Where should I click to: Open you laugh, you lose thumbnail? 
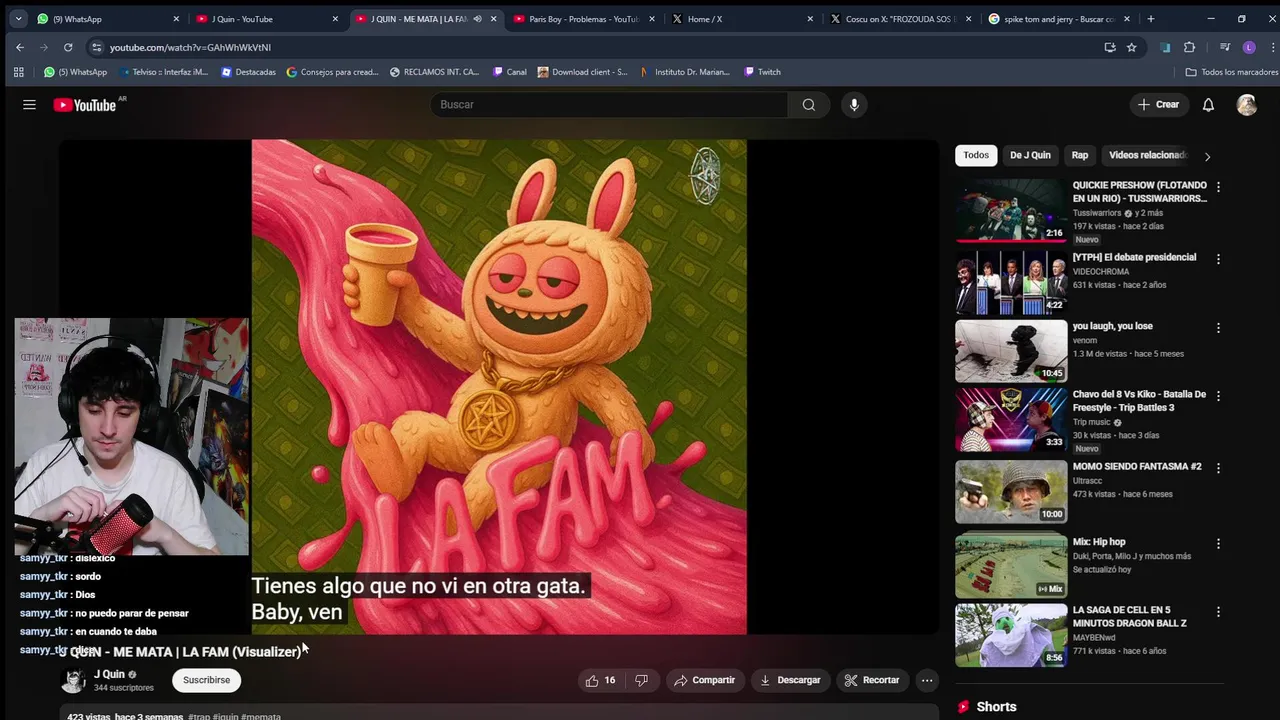[x=1011, y=351]
